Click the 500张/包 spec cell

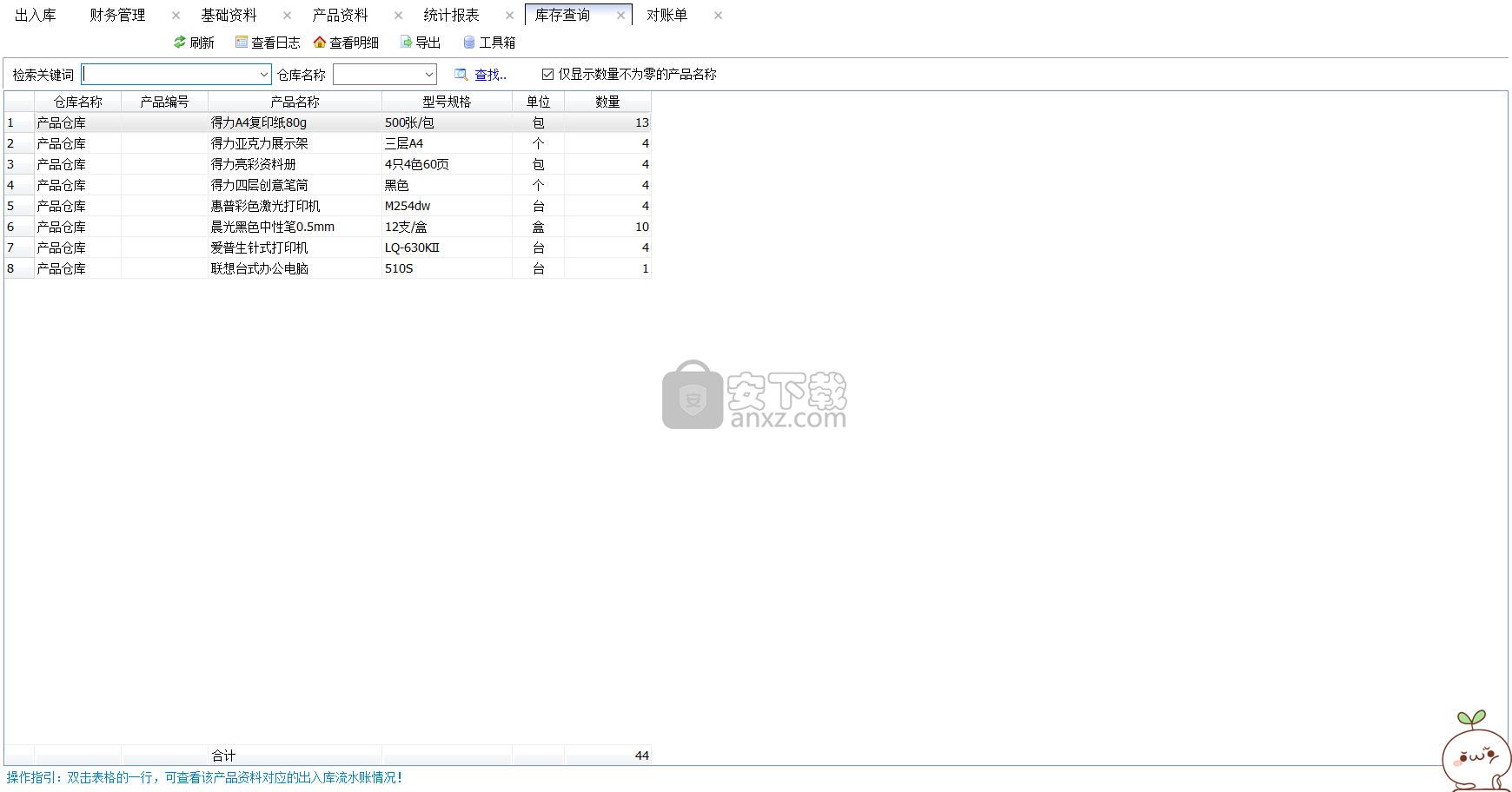(447, 122)
